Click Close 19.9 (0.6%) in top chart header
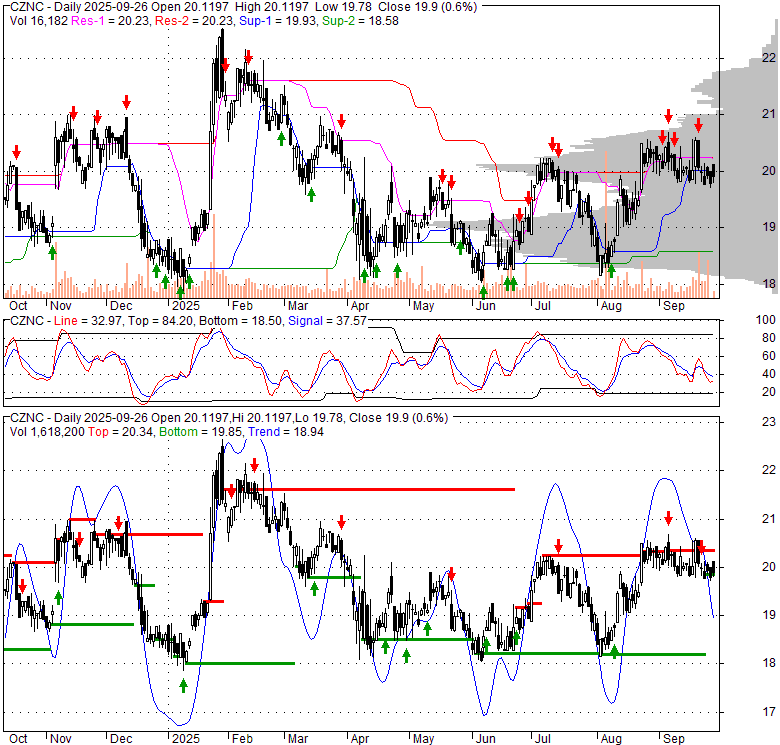The height and width of the screenshot is (745, 780). click(x=427, y=7)
